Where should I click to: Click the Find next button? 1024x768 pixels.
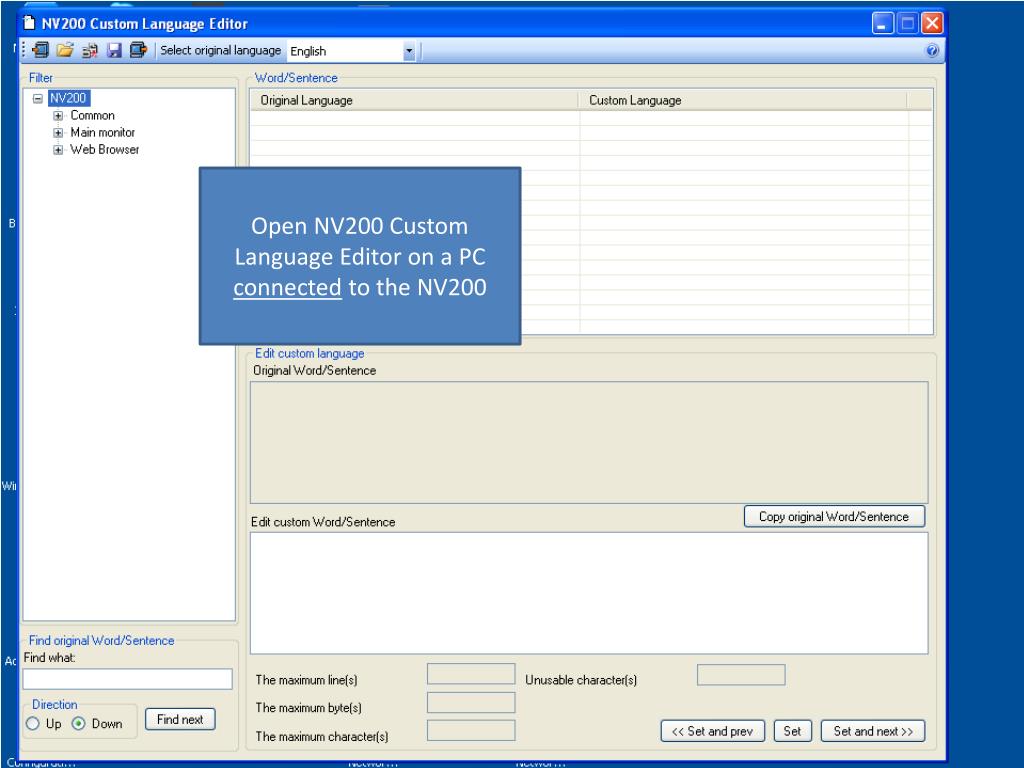pos(180,719)
